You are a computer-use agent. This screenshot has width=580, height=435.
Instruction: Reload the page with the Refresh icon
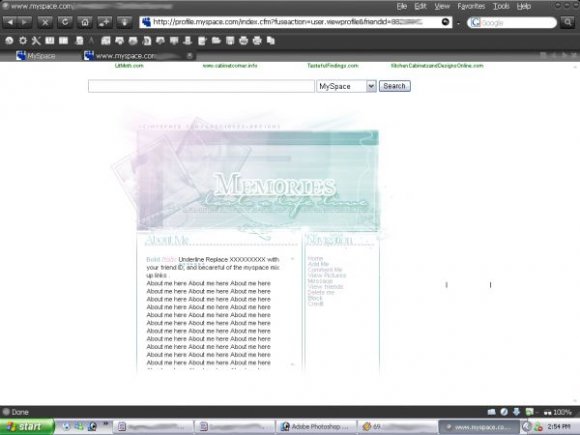click(x=65, y=22)
